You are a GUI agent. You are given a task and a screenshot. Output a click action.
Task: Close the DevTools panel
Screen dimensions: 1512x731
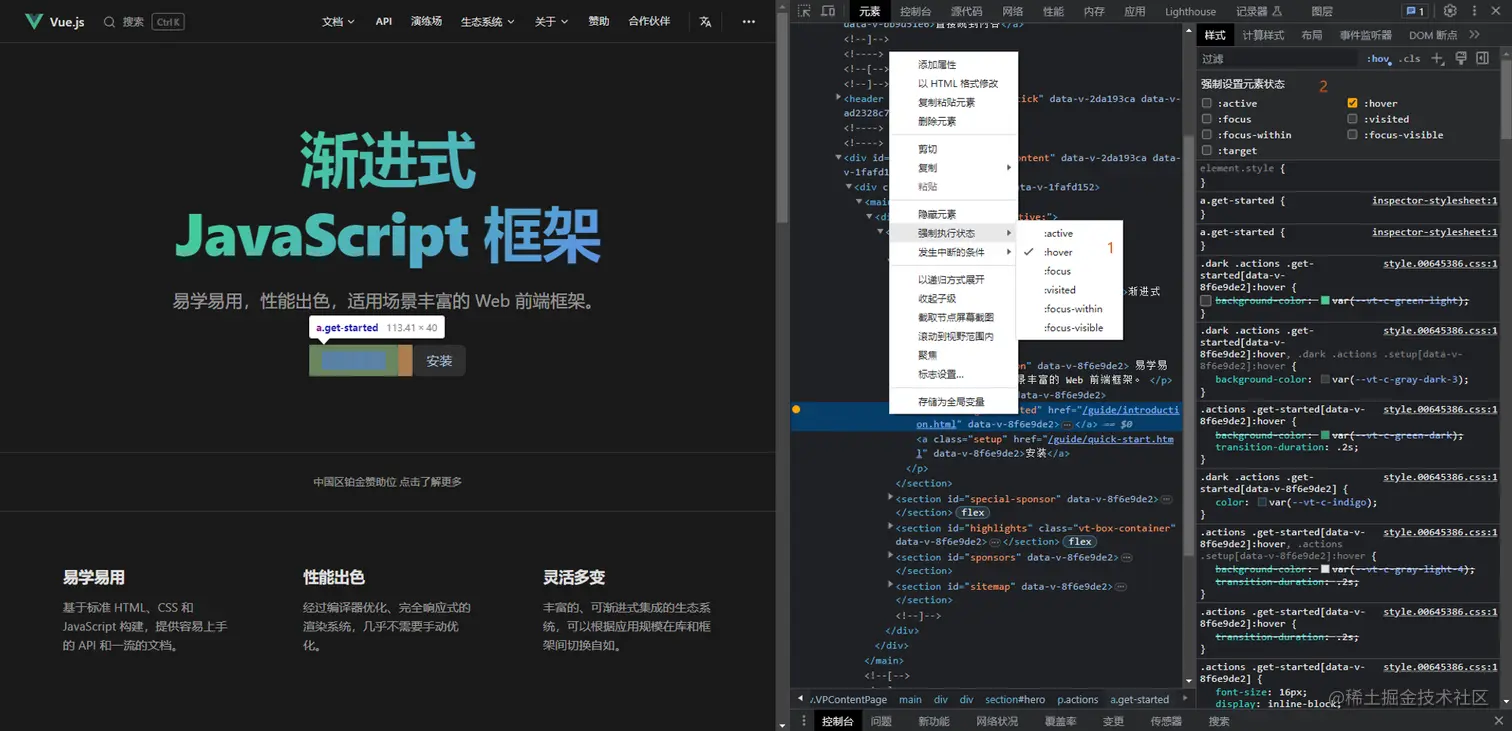click(1497, 11)
